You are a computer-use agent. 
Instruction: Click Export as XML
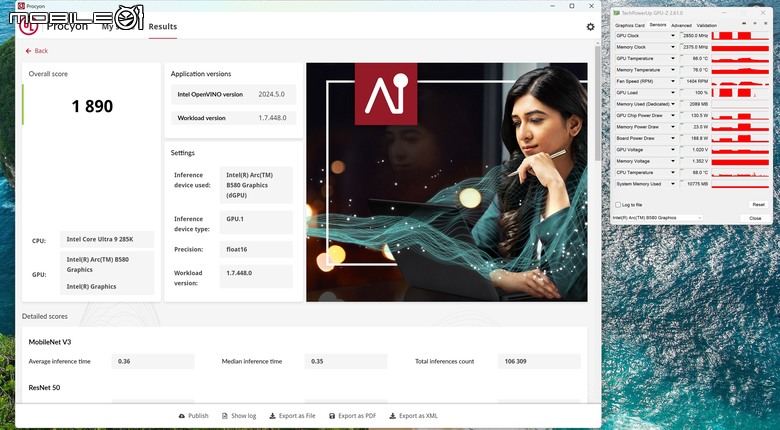[413, 416]
